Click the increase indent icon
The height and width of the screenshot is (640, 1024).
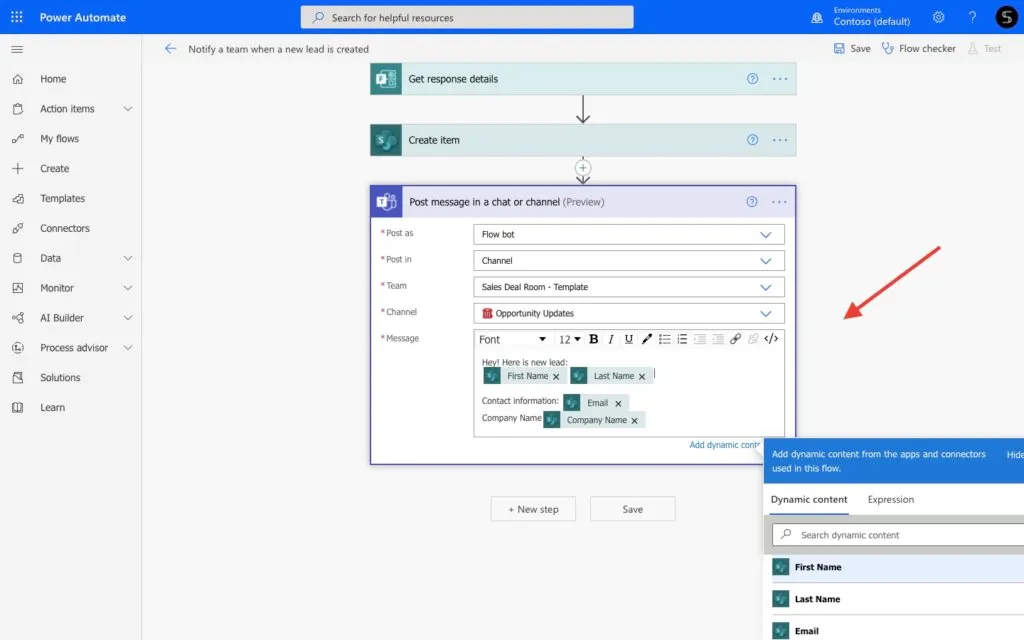pyautogui.click(x=718, y=339)
